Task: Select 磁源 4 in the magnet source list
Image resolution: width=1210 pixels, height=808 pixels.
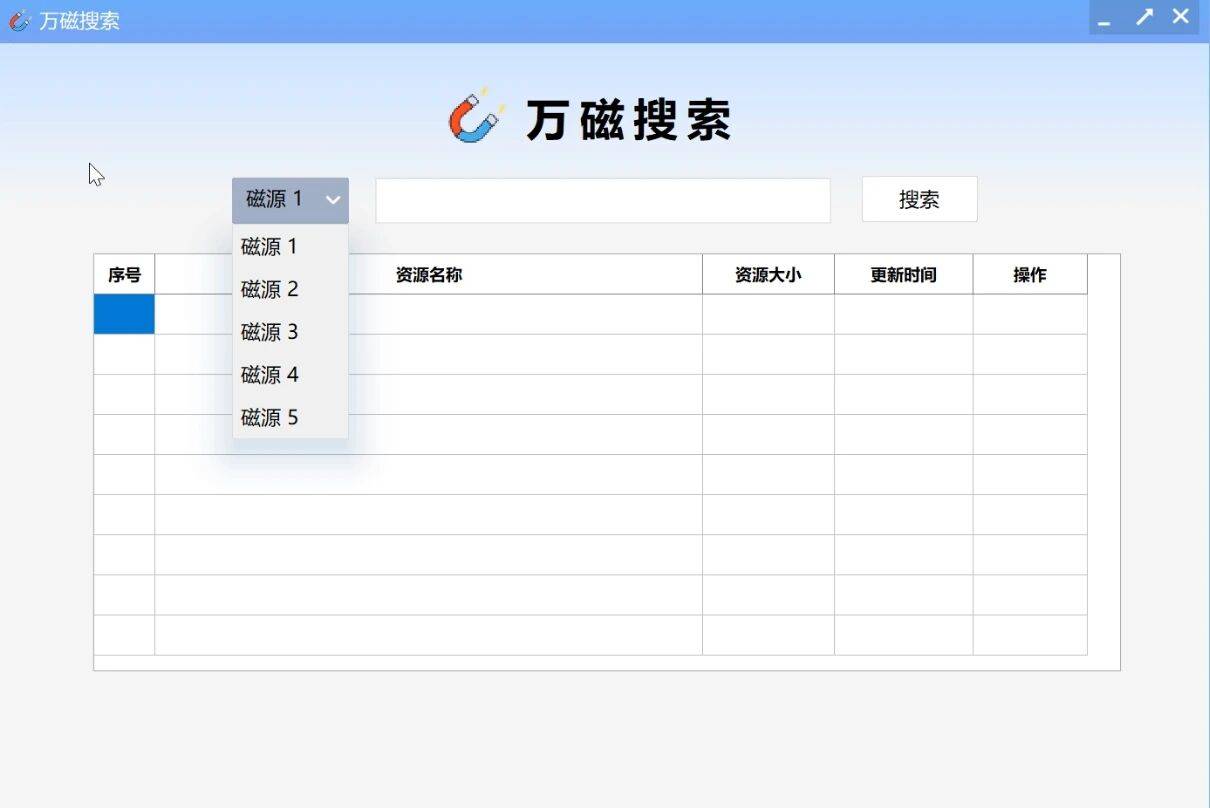Action: coord(268,374)
